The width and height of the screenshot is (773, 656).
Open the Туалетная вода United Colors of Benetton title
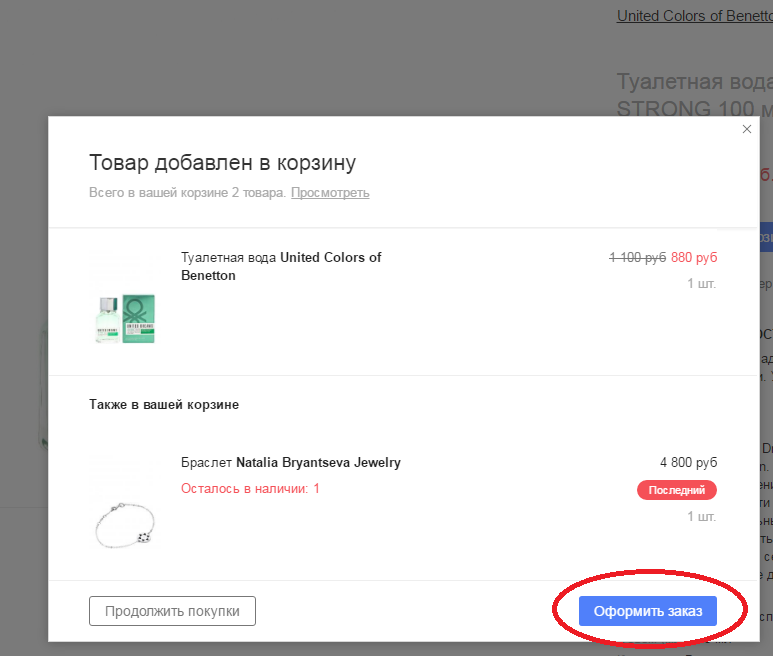pyautogui.click(x=281, y=266)
